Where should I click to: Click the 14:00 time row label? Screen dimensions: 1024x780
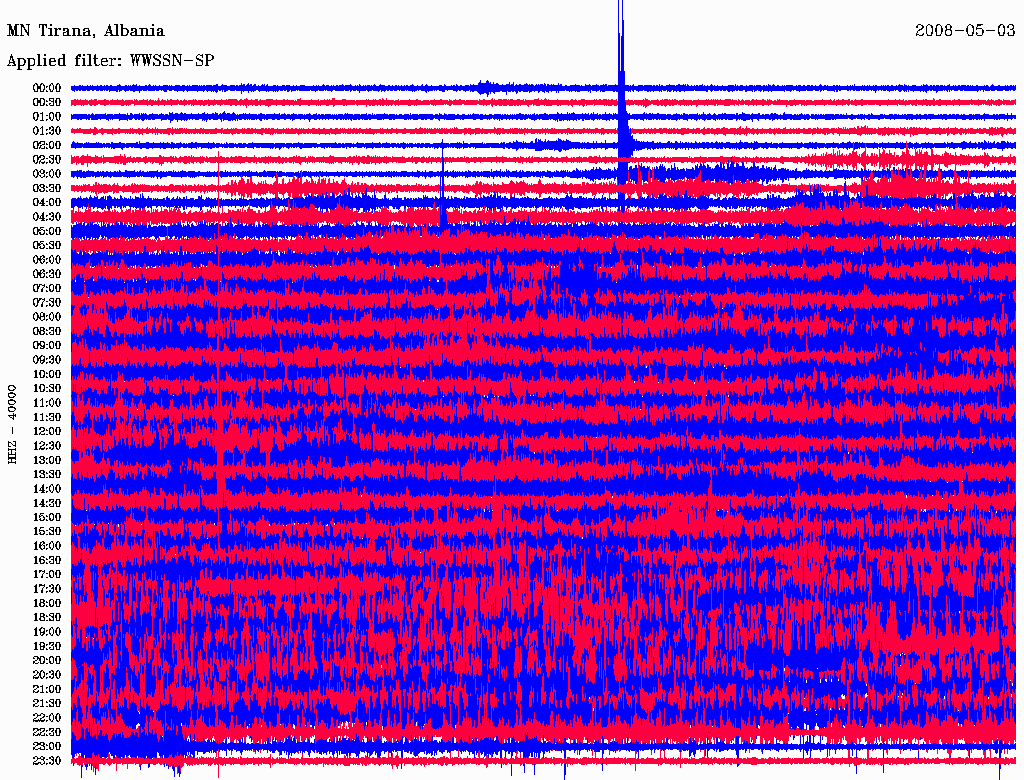[x=47, y=489]
